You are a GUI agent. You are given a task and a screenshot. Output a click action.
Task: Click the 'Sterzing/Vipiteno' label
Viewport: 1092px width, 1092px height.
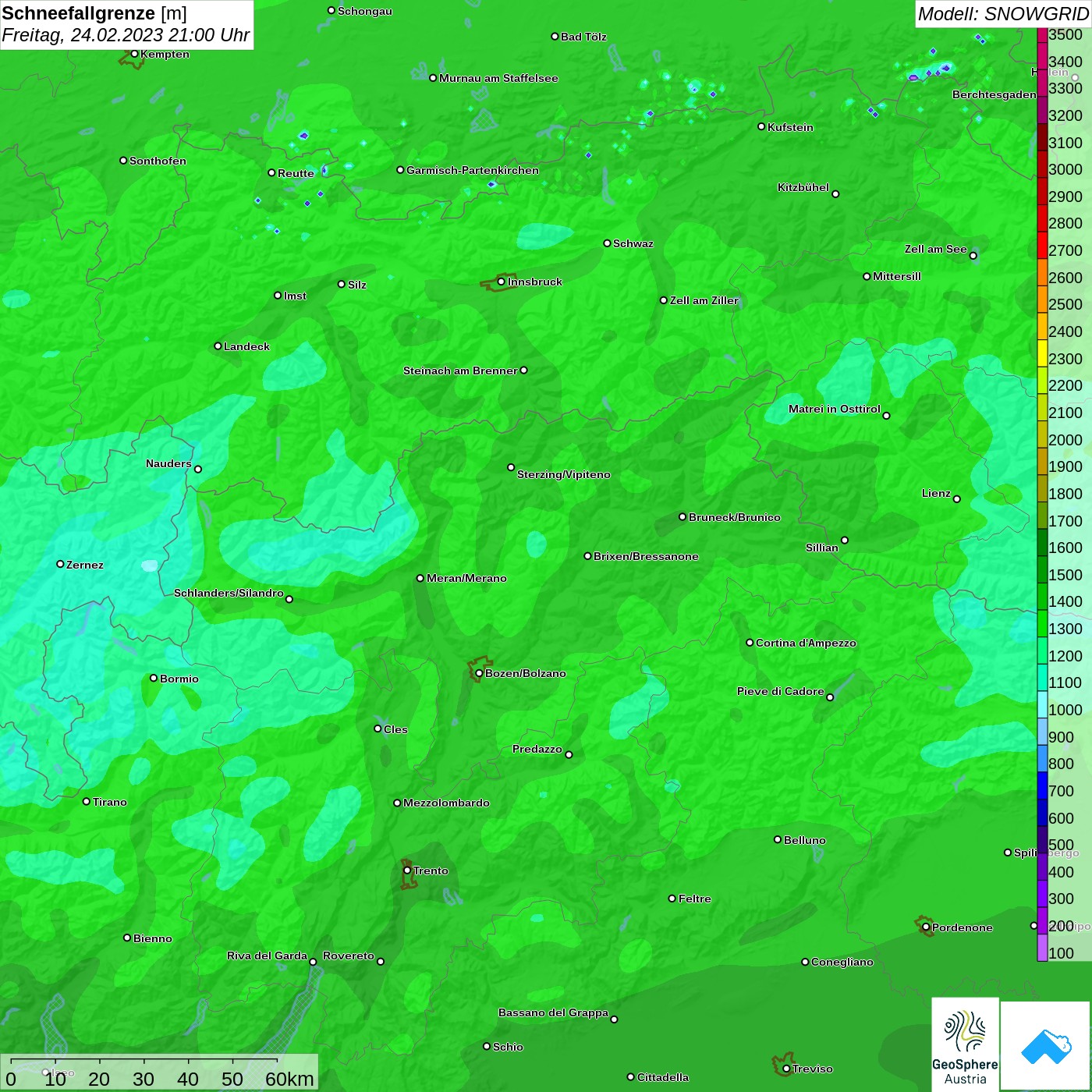click(564, 474)
